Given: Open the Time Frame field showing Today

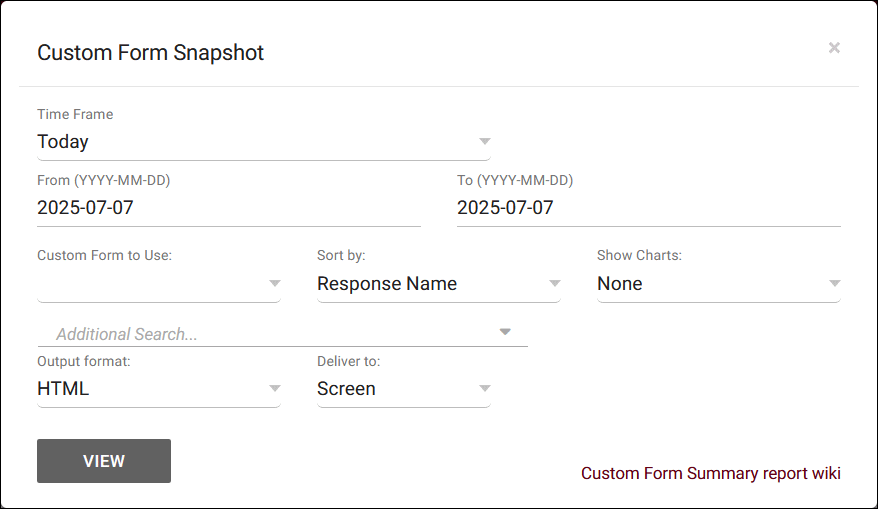Looking at the screenshot, I should point(250,142).
